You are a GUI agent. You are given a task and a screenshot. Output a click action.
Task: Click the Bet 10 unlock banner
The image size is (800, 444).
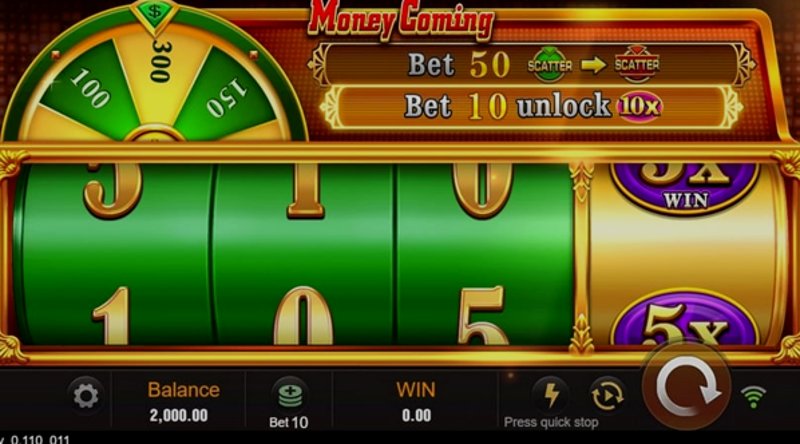[x=532, y=107]
